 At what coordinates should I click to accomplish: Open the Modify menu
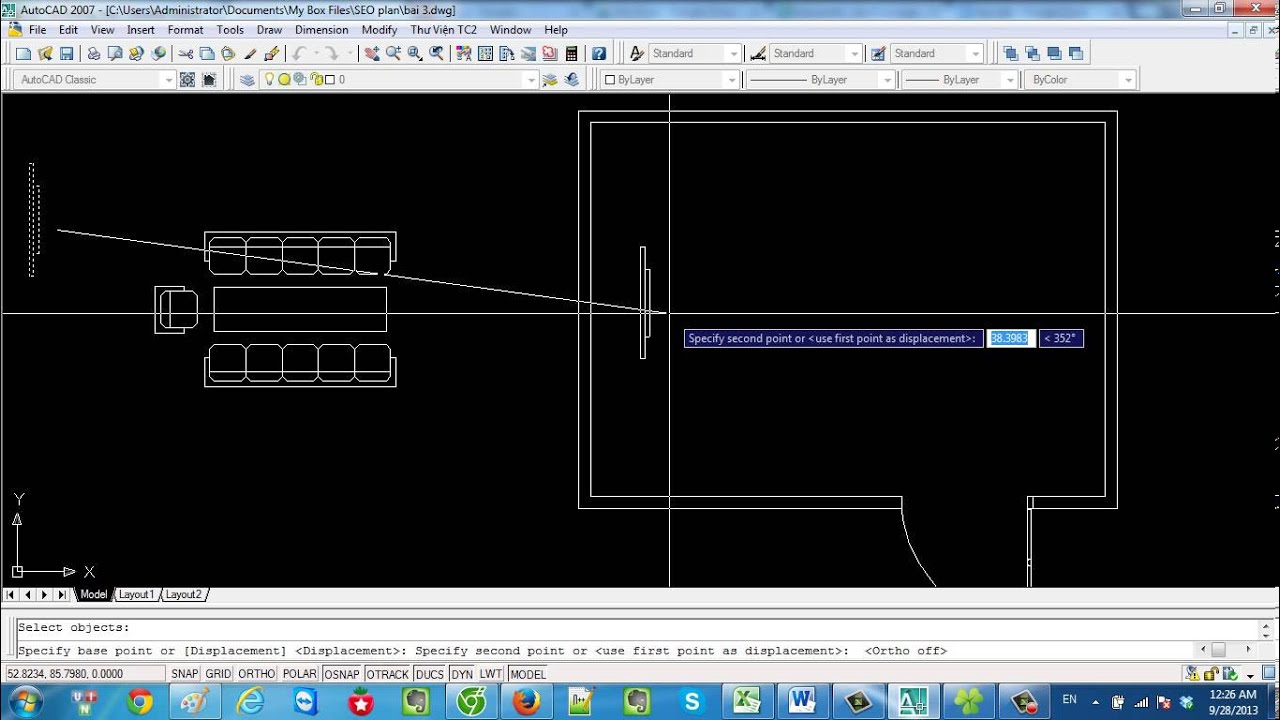point(379,30)
